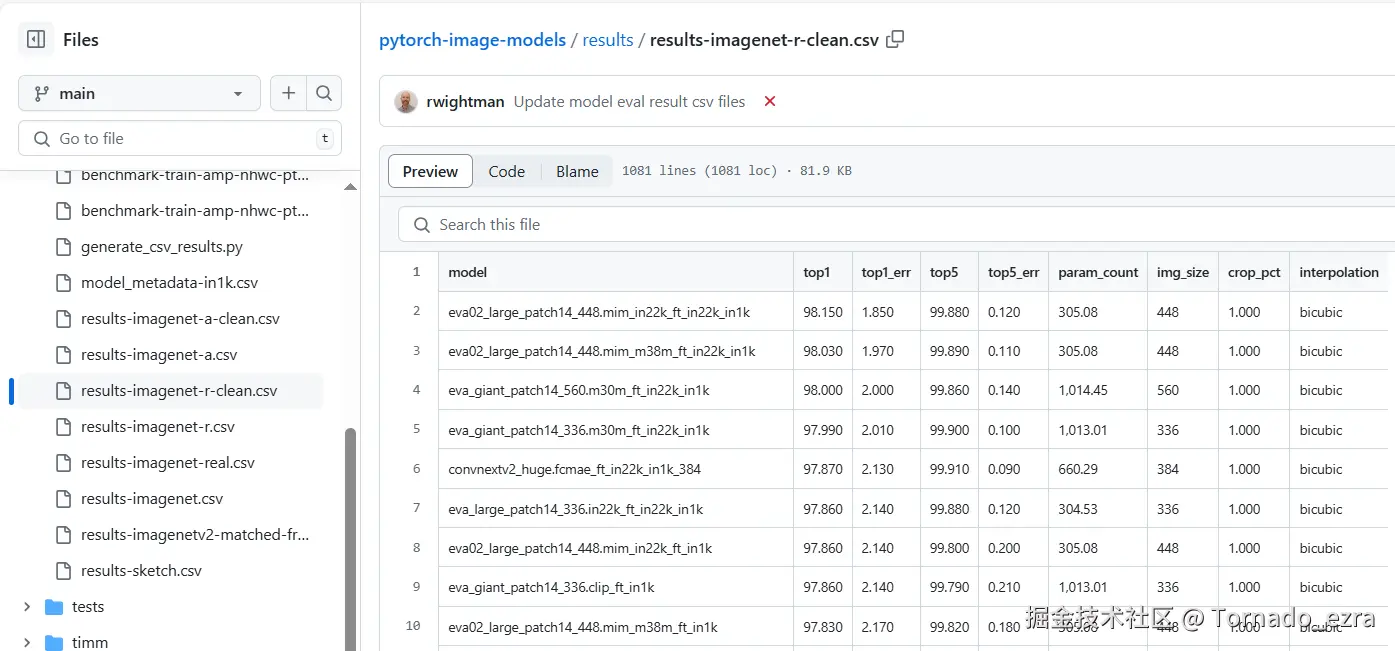The image size is (1395, 651).
Task: Switch to the Code tab
Action: coord(506,171)
